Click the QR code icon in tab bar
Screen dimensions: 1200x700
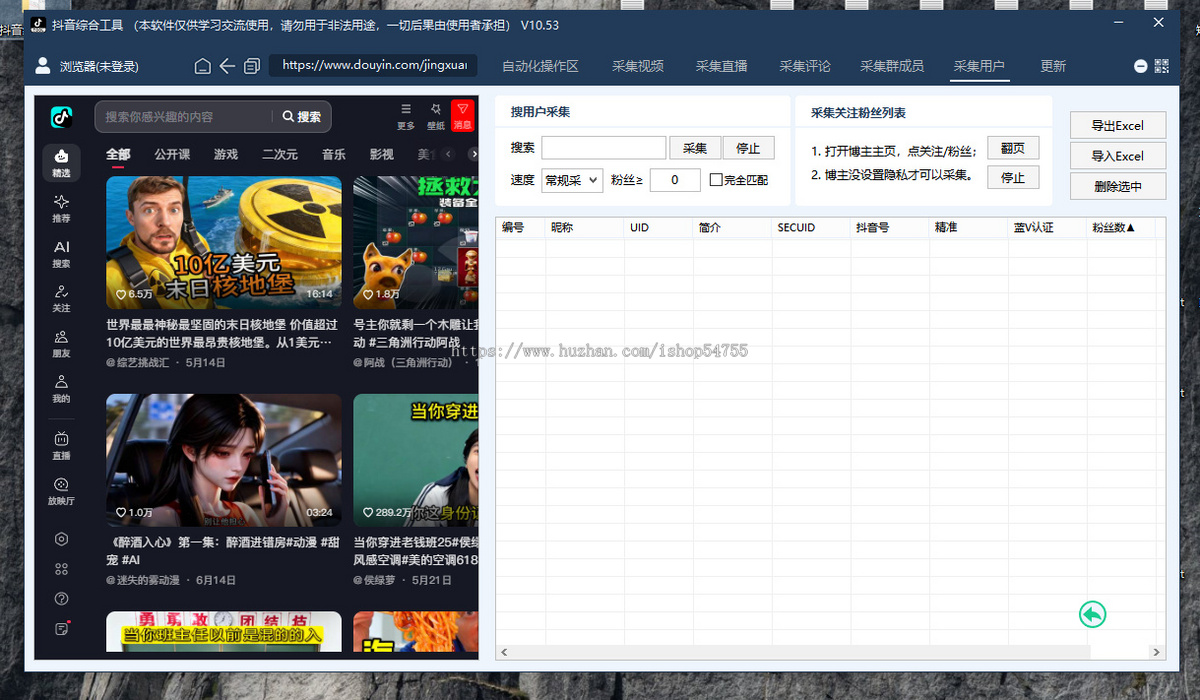pos(1161,66)
